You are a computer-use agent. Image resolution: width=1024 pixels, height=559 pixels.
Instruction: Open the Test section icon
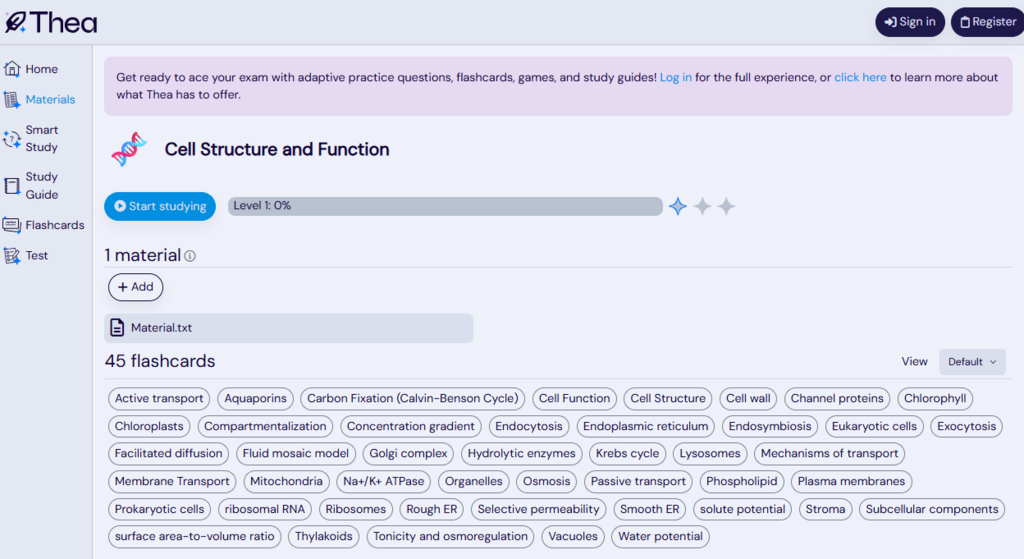[x=12, y=256]
